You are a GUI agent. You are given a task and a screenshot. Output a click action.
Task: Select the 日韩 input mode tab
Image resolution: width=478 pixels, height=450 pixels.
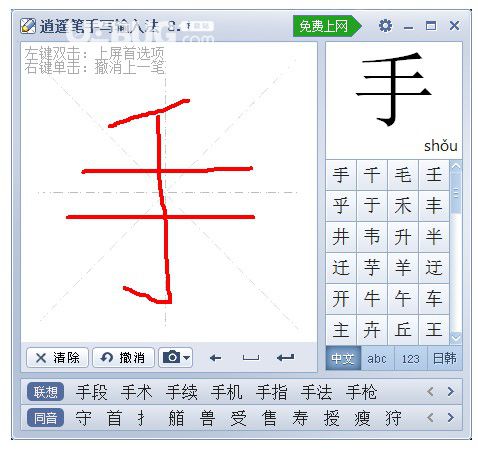444,359
